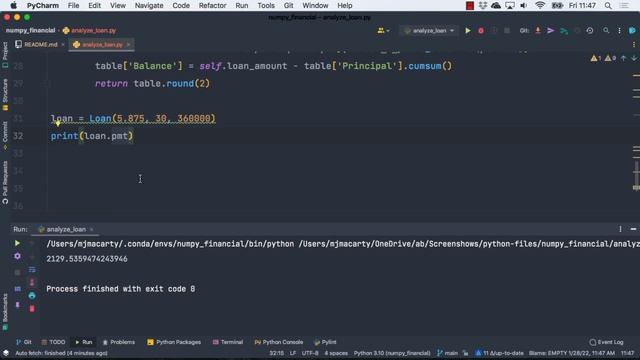The width and height of the screenshot is (640, 360).
Task: Open the Structure sidebar tab
Action: (5, 94)
